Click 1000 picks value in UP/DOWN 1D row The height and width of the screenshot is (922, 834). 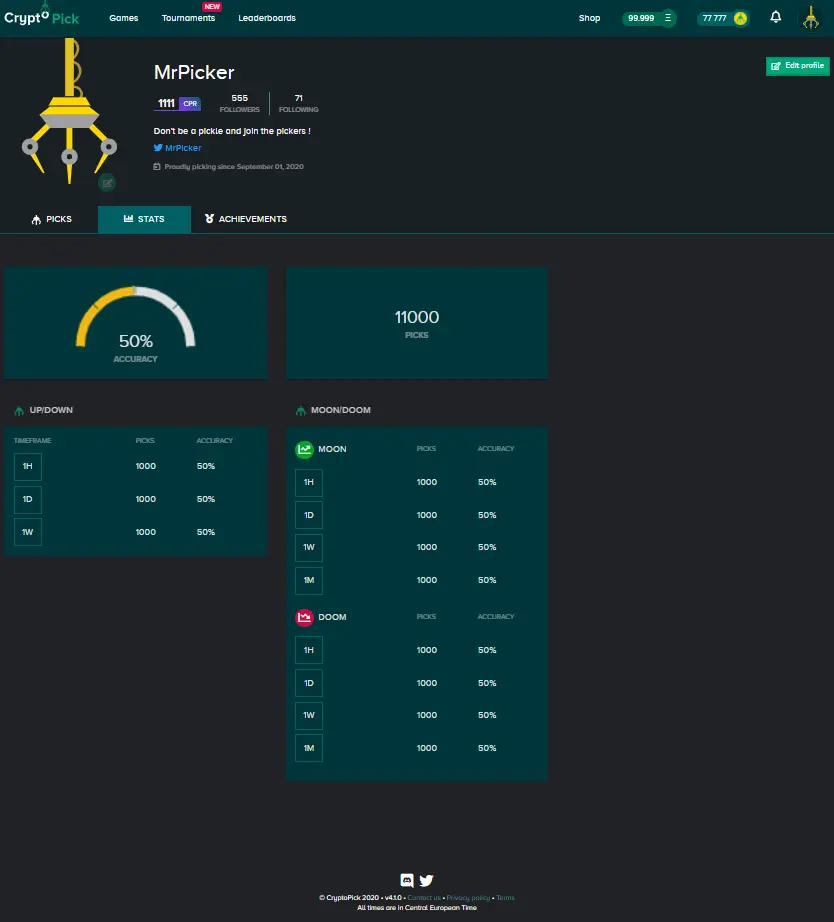pos(146,499)
